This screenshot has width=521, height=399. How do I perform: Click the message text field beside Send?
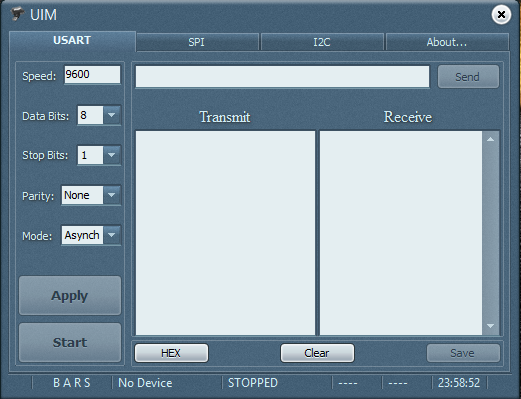coord(282,77)
